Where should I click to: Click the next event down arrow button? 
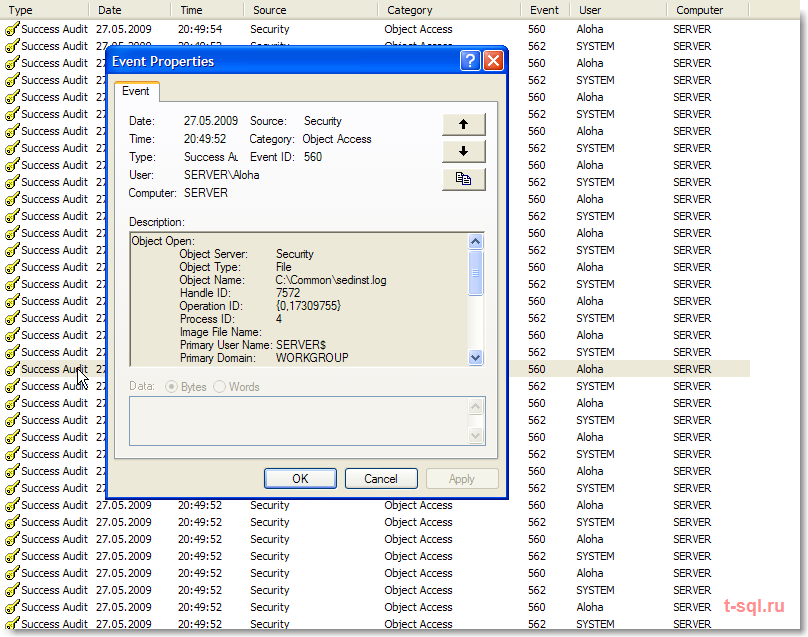[x=463, y=152]
